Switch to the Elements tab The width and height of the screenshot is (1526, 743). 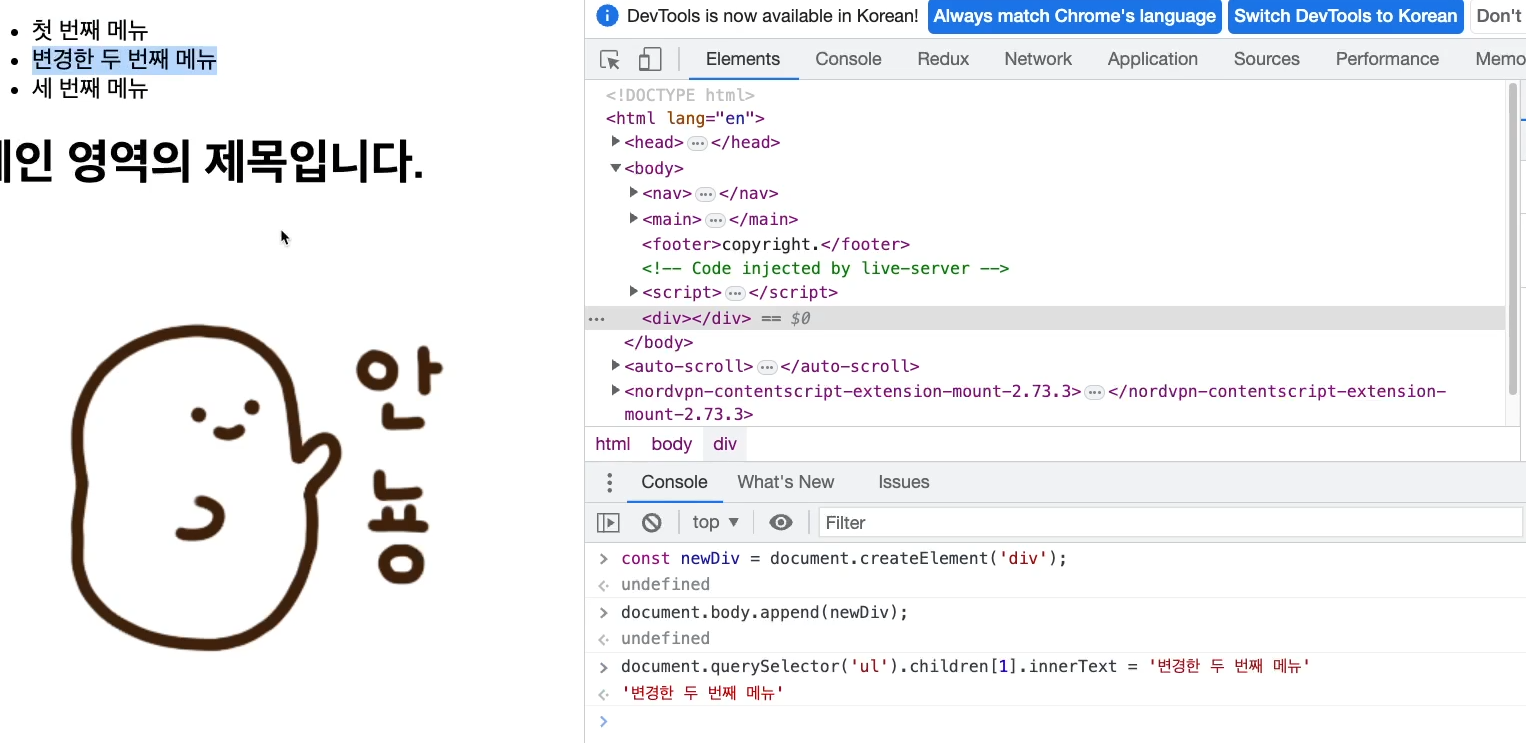(x=743, y=59)
